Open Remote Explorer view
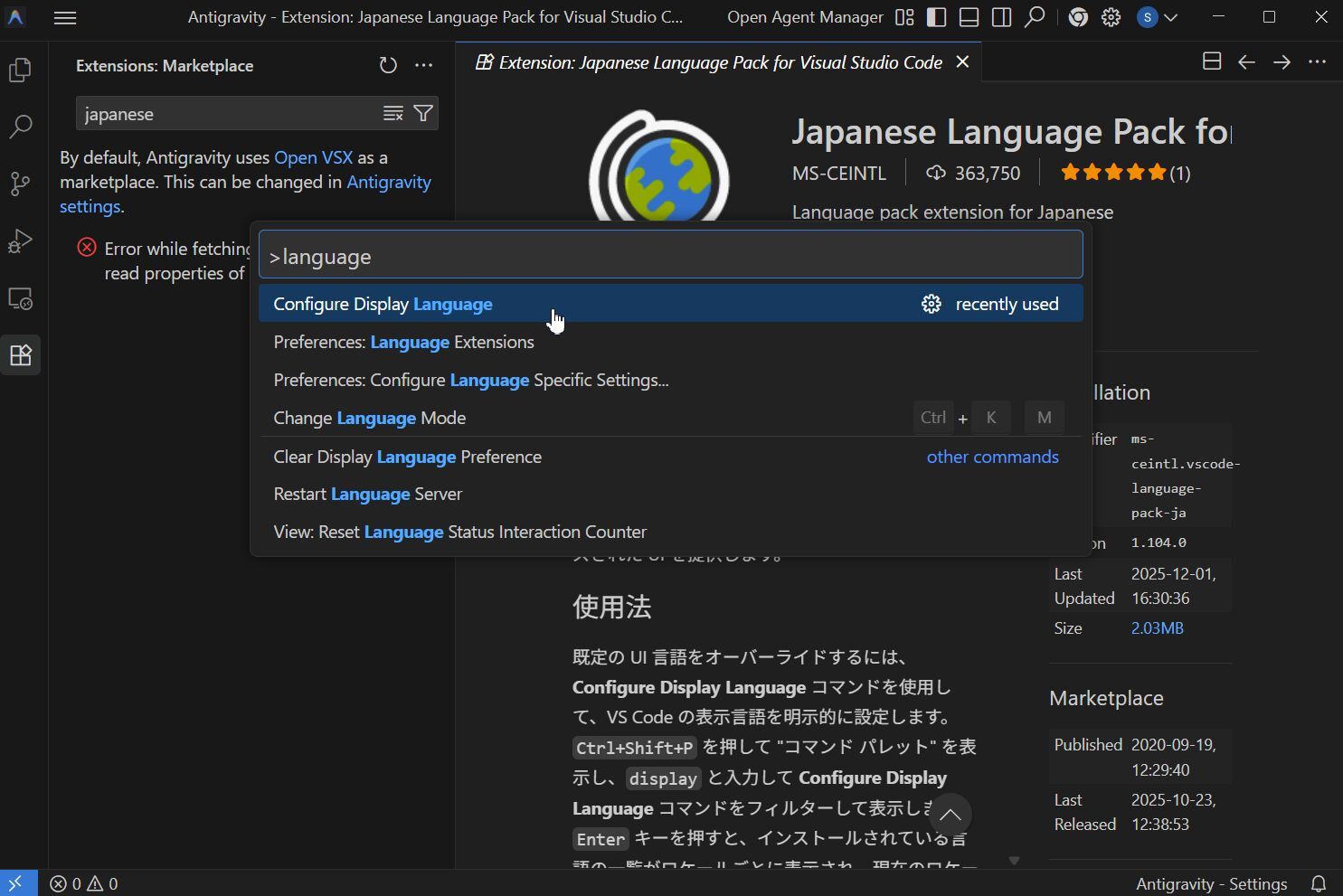1343x896 pixels. pos(20,298)
